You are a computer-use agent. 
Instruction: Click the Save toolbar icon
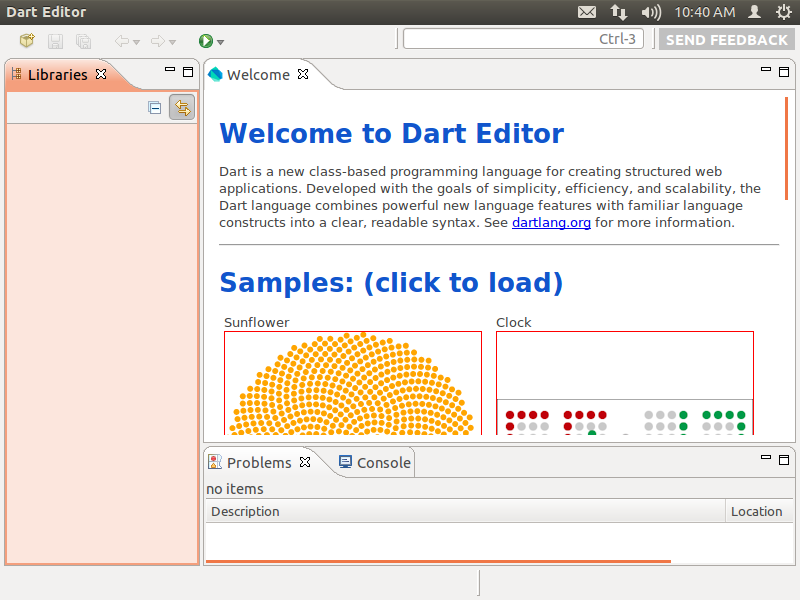point(55,41)
